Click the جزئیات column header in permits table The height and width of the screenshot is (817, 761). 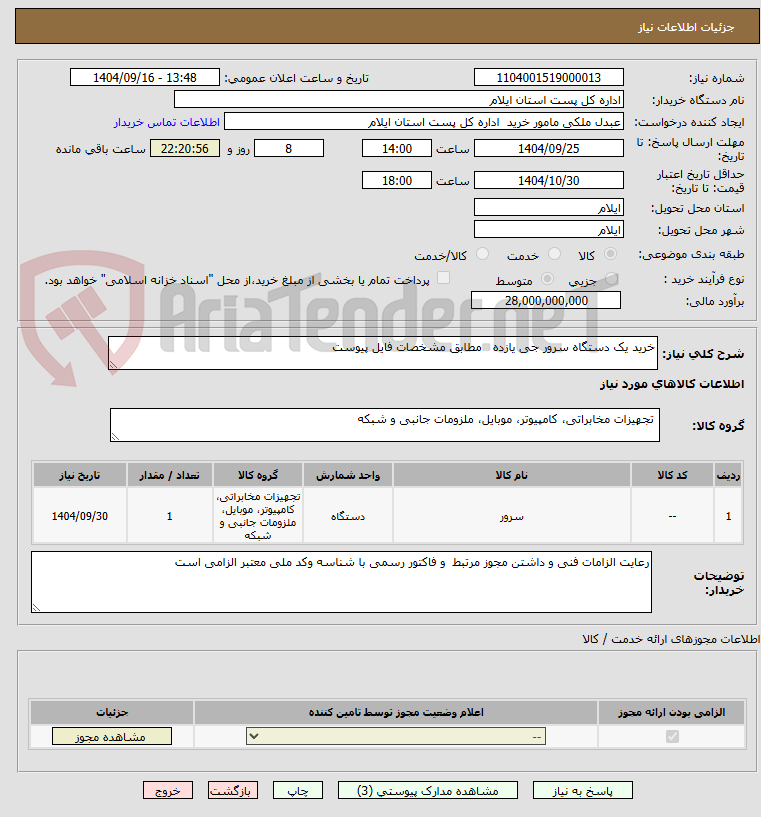pos(112,712)
